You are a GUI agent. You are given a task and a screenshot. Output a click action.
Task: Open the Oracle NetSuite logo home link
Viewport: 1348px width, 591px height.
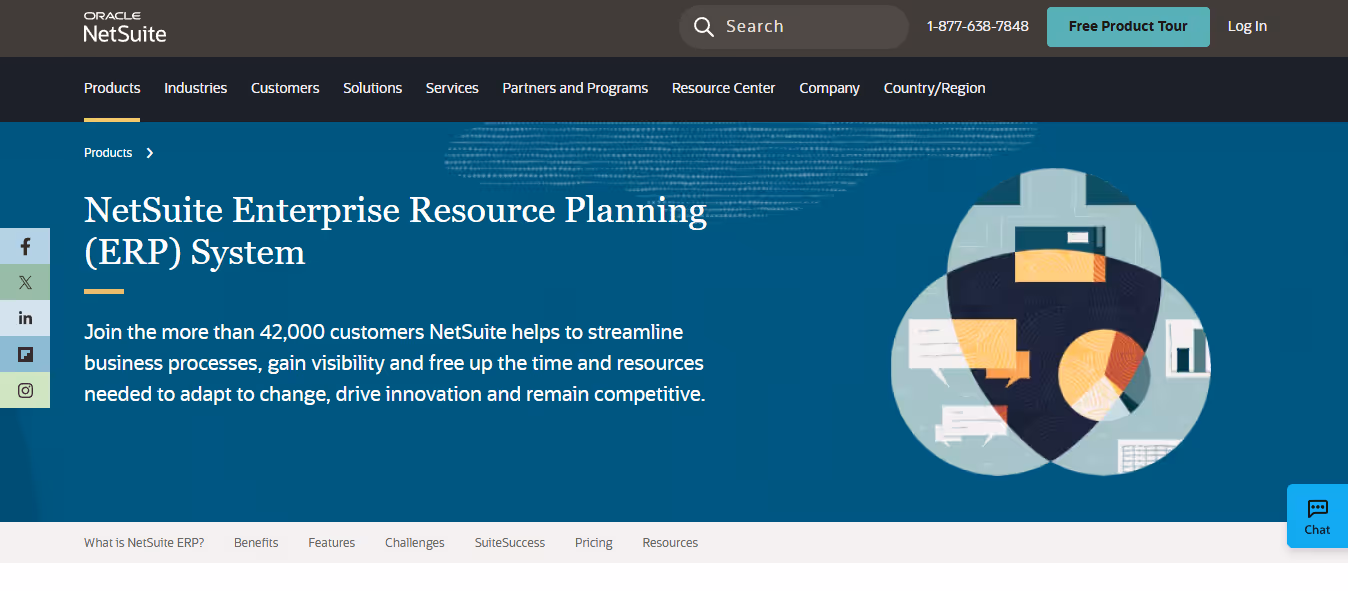coord(125,27)
